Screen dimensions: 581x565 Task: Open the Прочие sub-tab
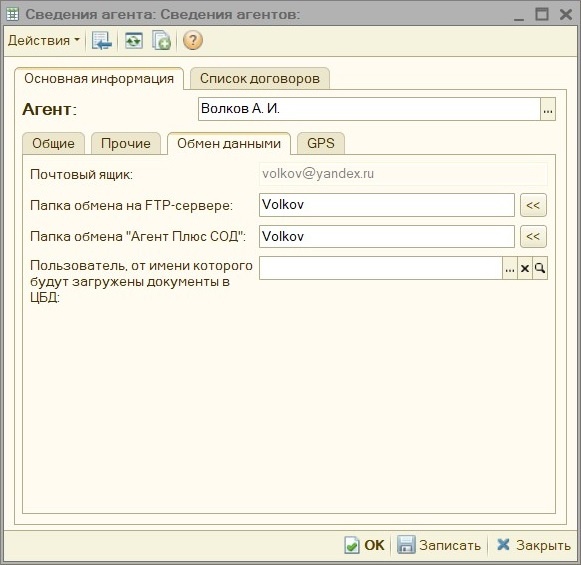[x=126, y=143]
